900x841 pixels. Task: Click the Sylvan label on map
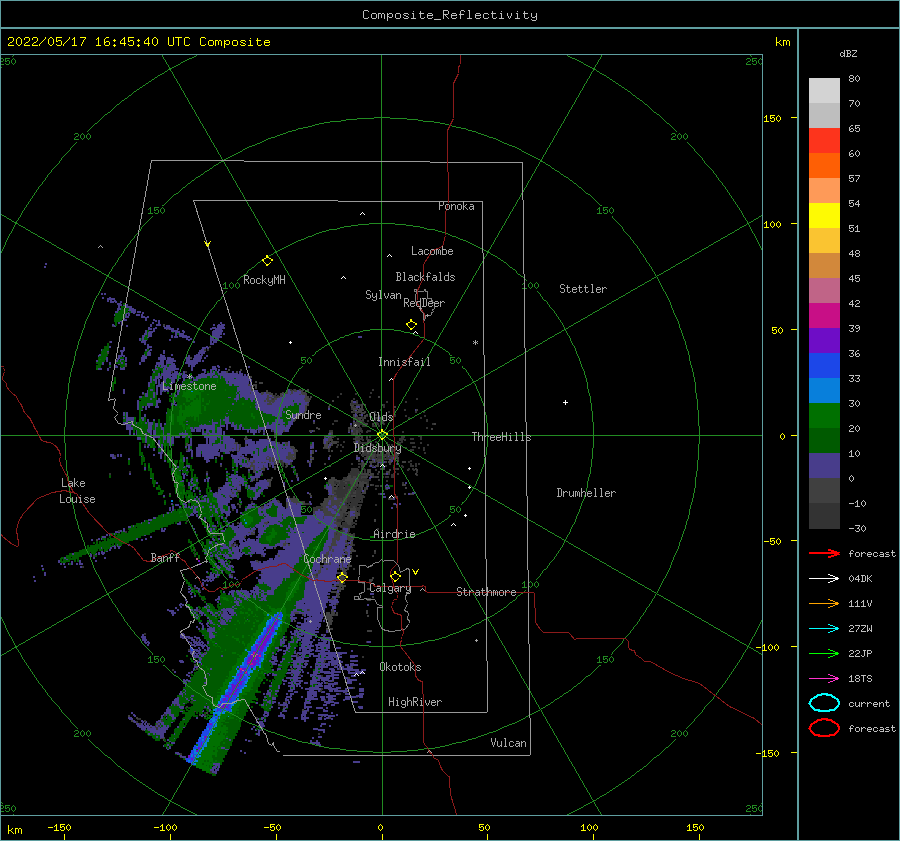click(383, 295)
